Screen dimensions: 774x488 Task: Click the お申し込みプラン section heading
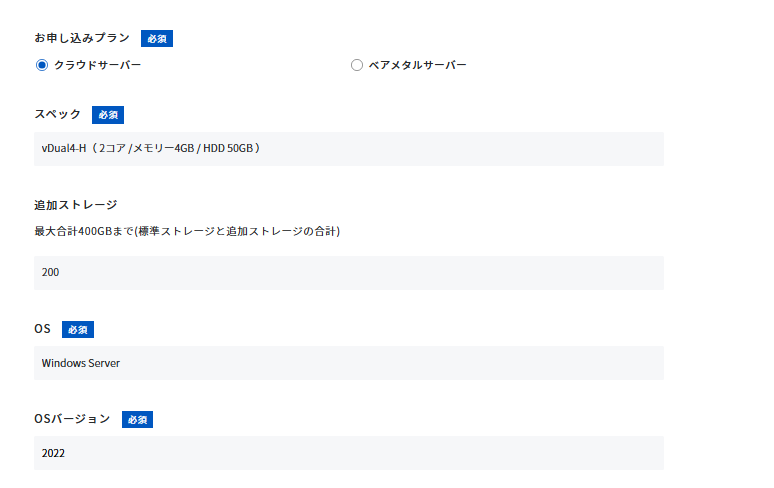(82, 38)
